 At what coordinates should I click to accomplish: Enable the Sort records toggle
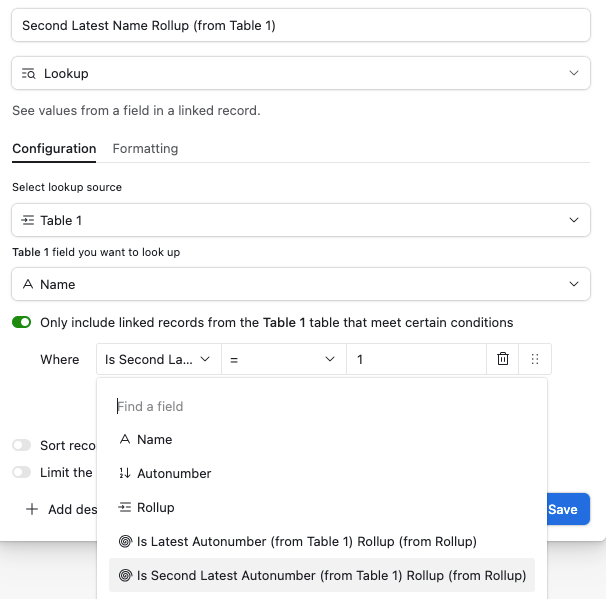tap(22, 445)
